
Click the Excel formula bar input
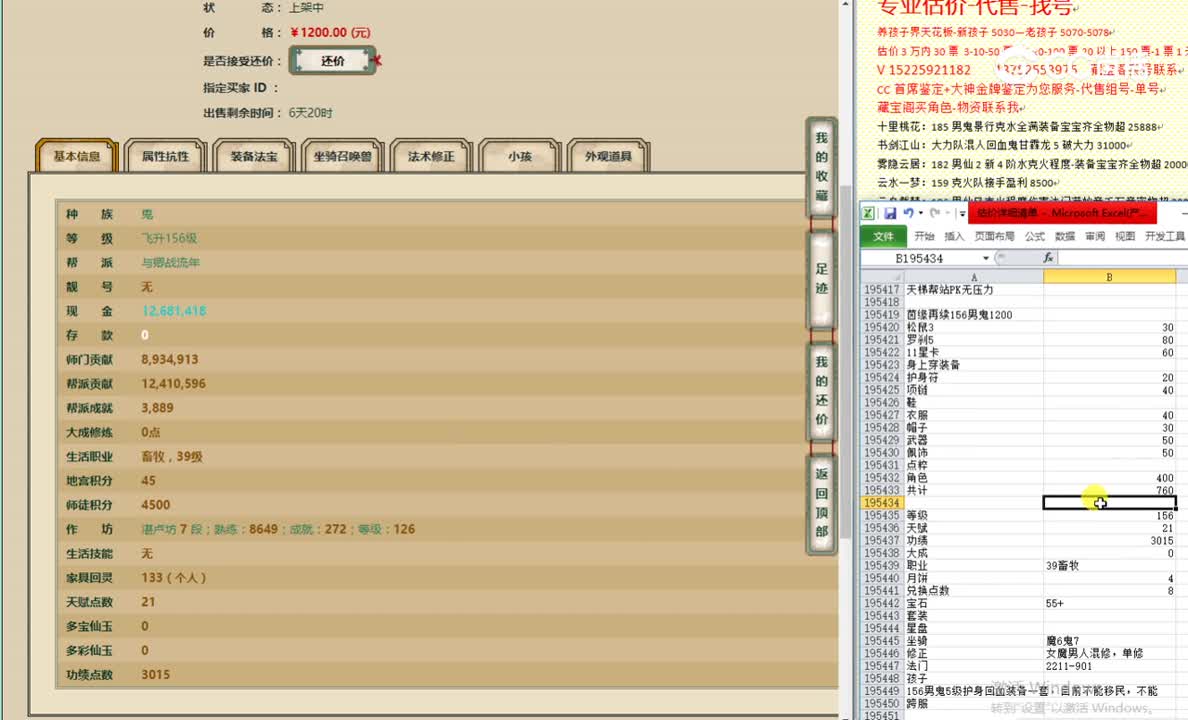[1123, 258]
